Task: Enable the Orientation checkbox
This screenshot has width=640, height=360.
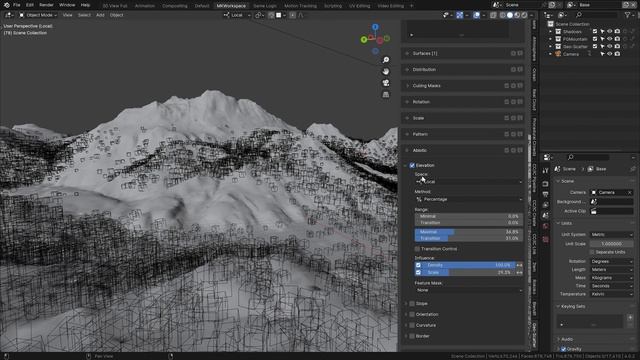Action: tap(412, 314)
